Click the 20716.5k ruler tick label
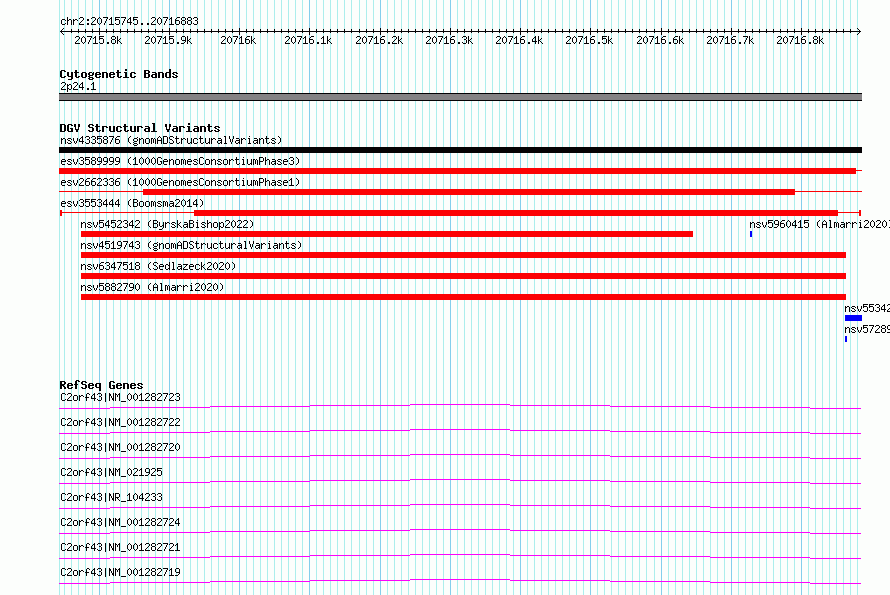 click(589, 40)
